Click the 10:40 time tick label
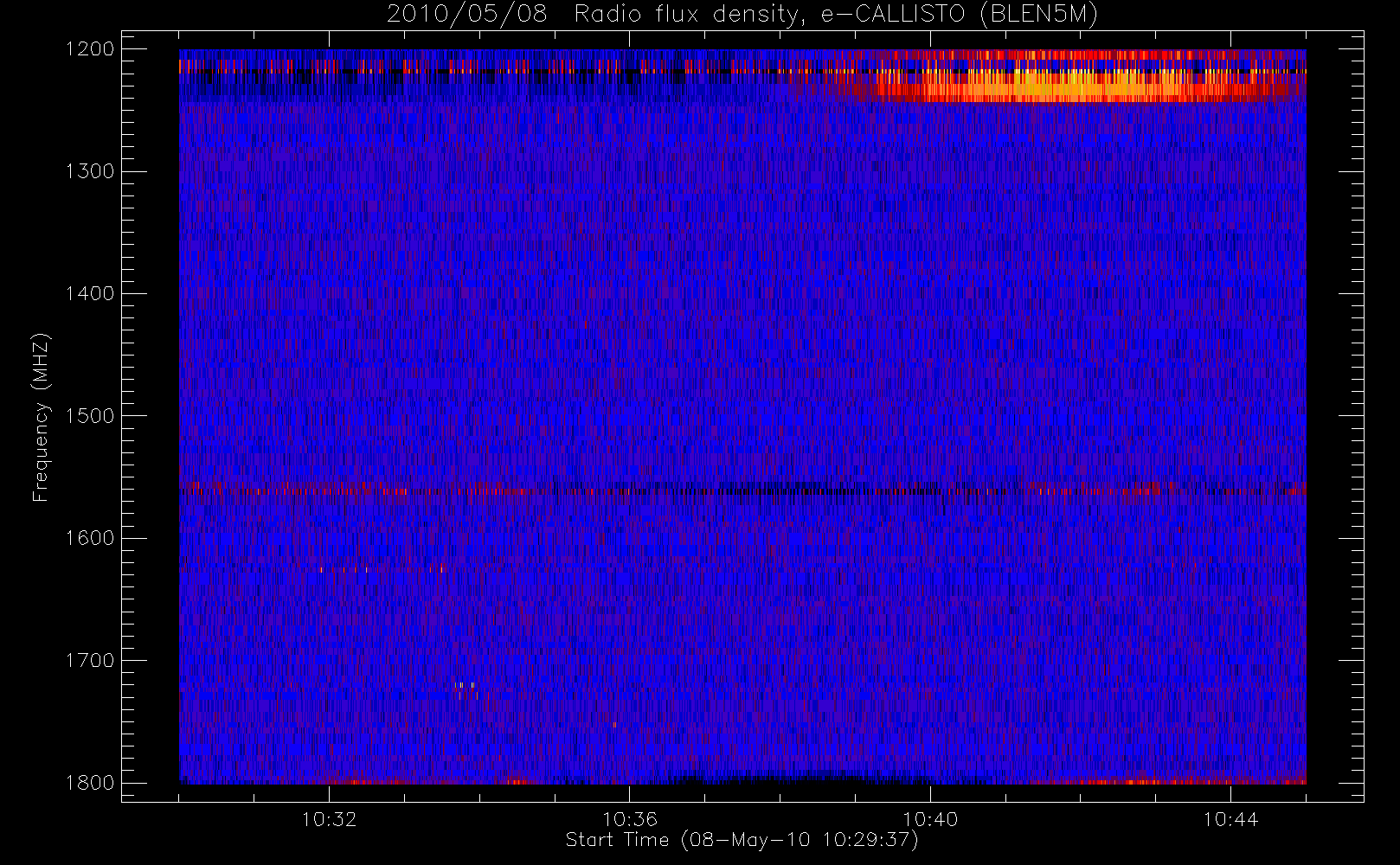Viewport: 1400px width, 865px height. click(930, 819)
